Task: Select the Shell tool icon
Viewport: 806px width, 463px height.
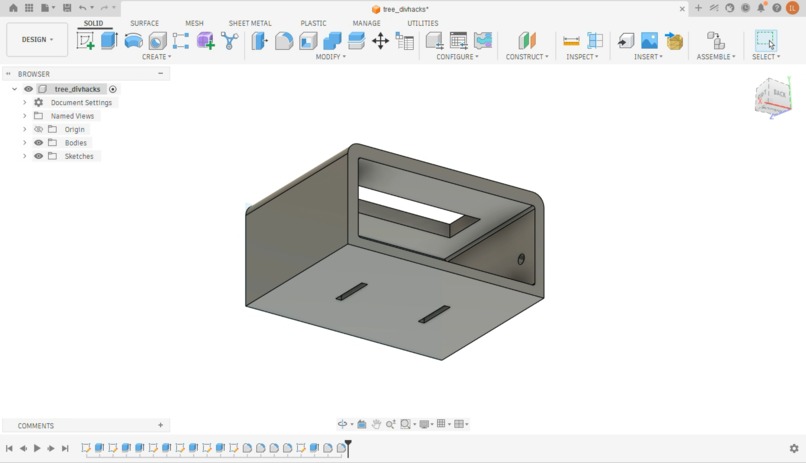Action: (308, 41)
